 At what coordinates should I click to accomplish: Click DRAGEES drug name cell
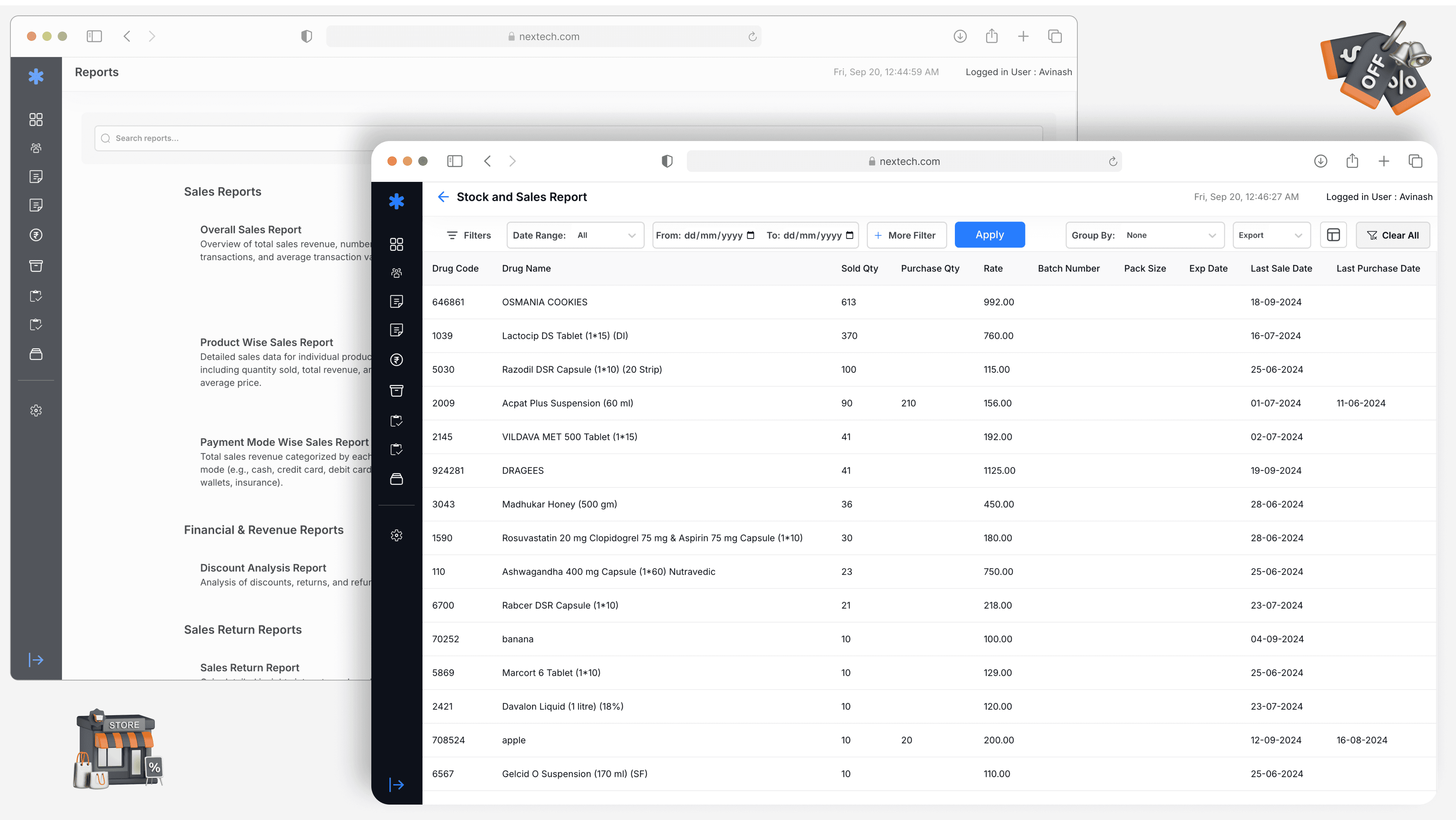(522, 470)
